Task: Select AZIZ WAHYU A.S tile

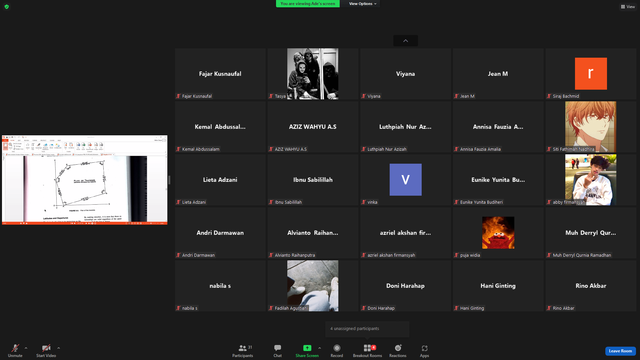Action: [x=313, y=127]
